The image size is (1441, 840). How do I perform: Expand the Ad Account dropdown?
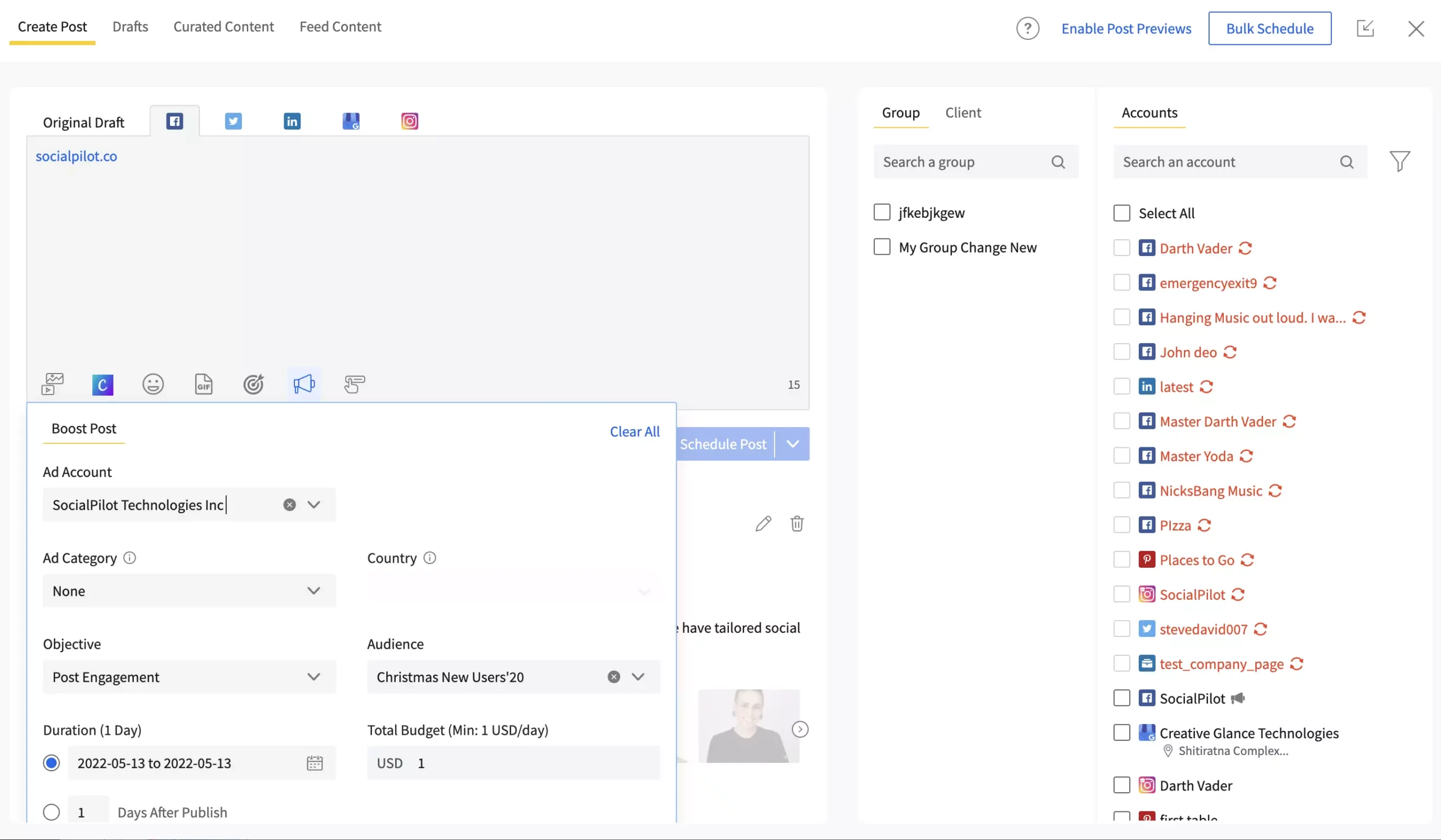pos(314,505)
